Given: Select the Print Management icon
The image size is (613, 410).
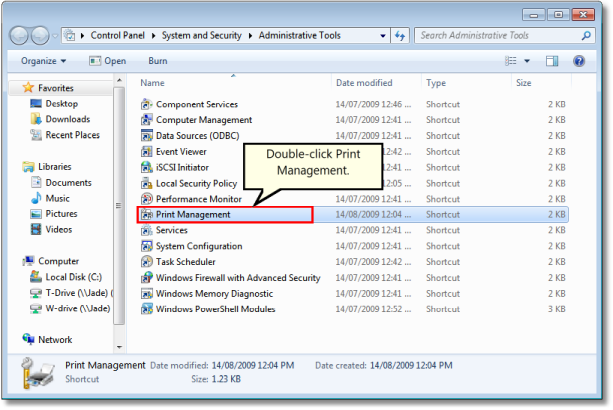Looking at the screenshot, I should point(147,215).
